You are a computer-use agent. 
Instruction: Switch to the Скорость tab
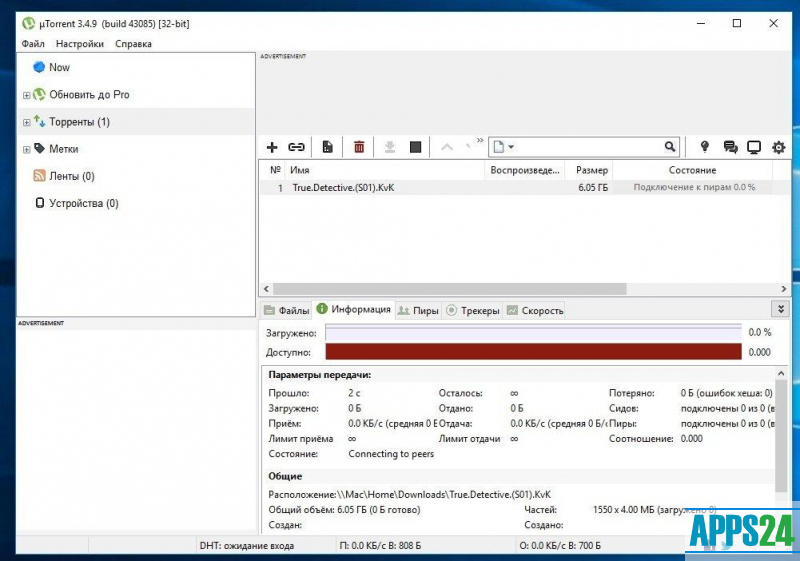(535, 310)
